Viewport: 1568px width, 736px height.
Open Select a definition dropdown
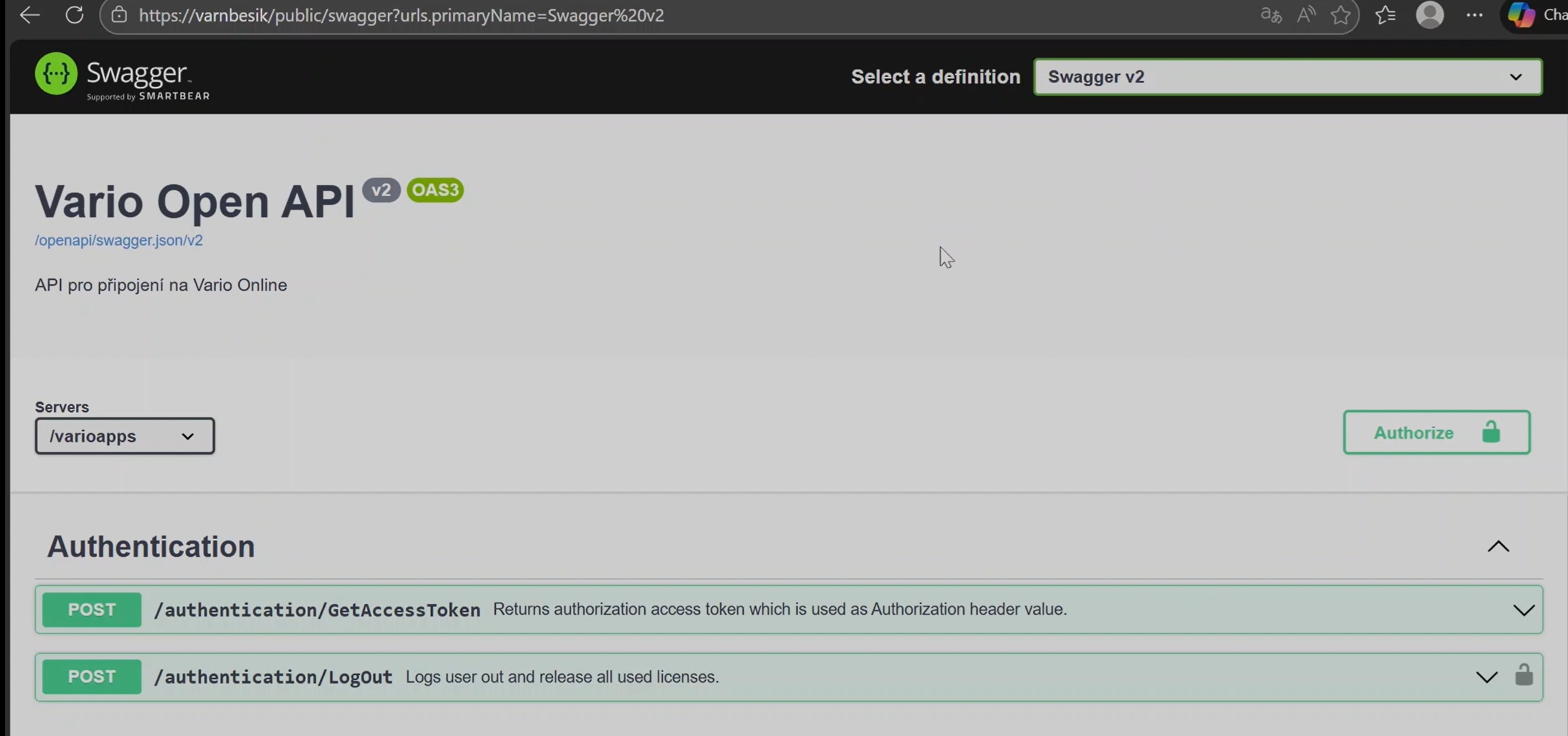tap(1287, 77)
